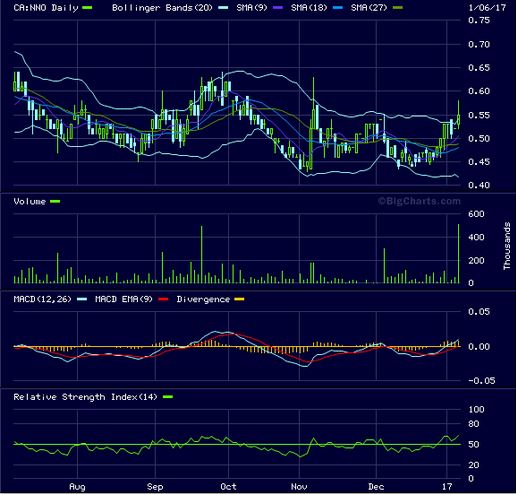Click the Dec month axis label

[376, 487]
